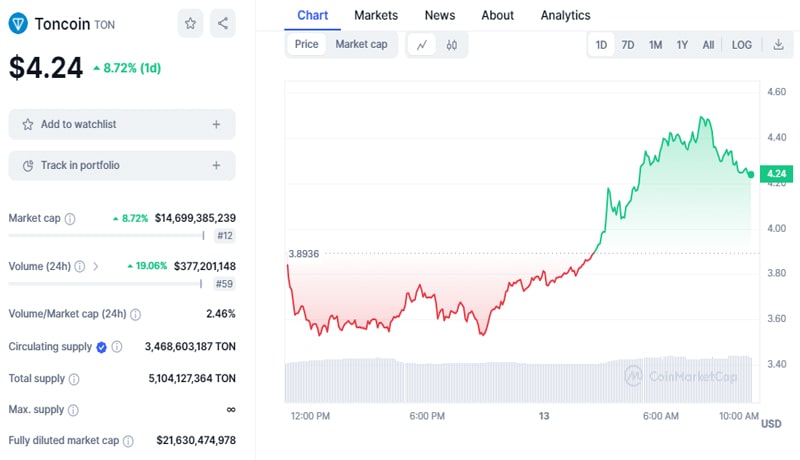Viewport: 800px width, 460px height.
Task: Open Fully diluted market cap info icon
Action: (128, 441)
